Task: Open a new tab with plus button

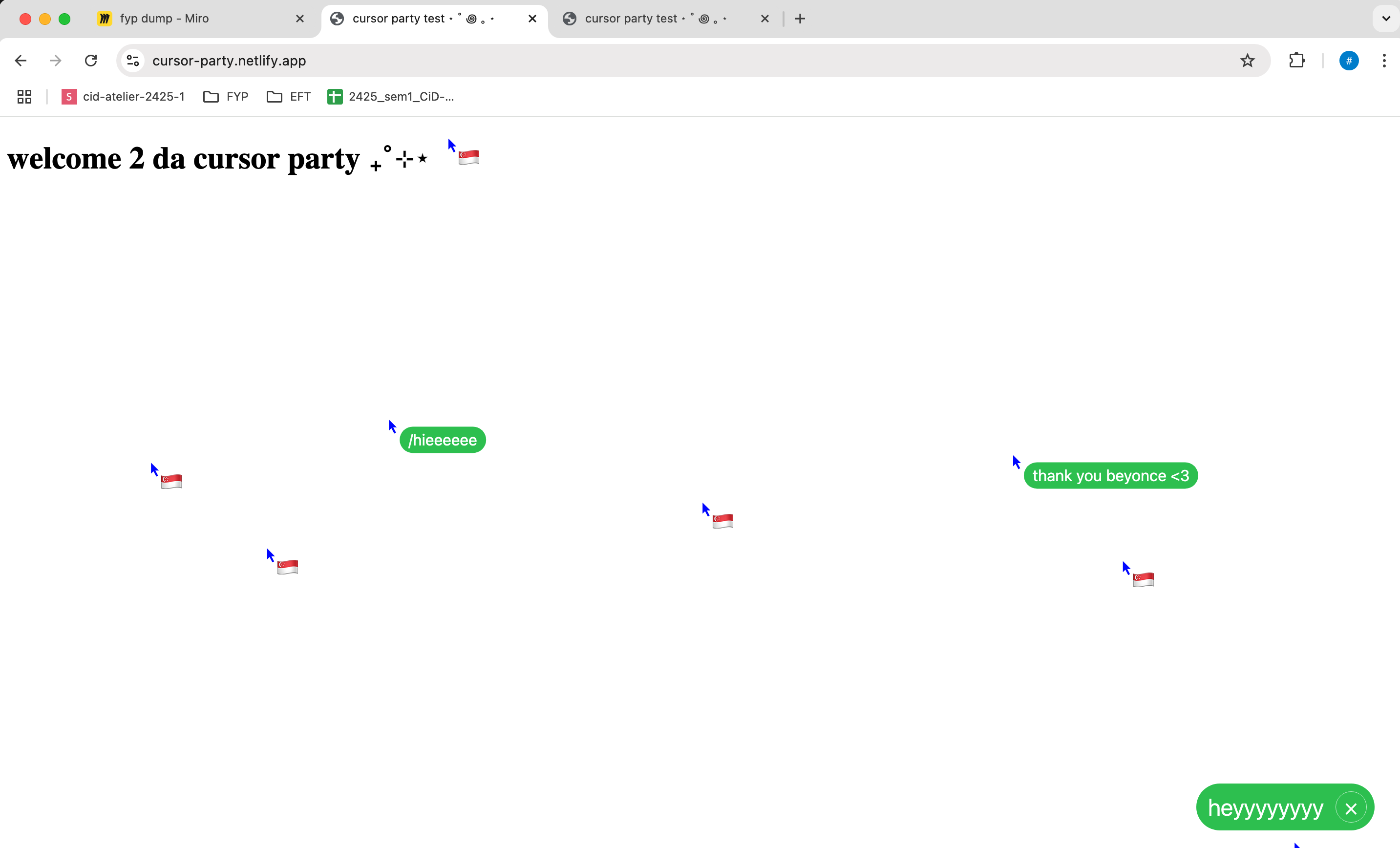Action: pyautogui.click(x=800, y=18)
